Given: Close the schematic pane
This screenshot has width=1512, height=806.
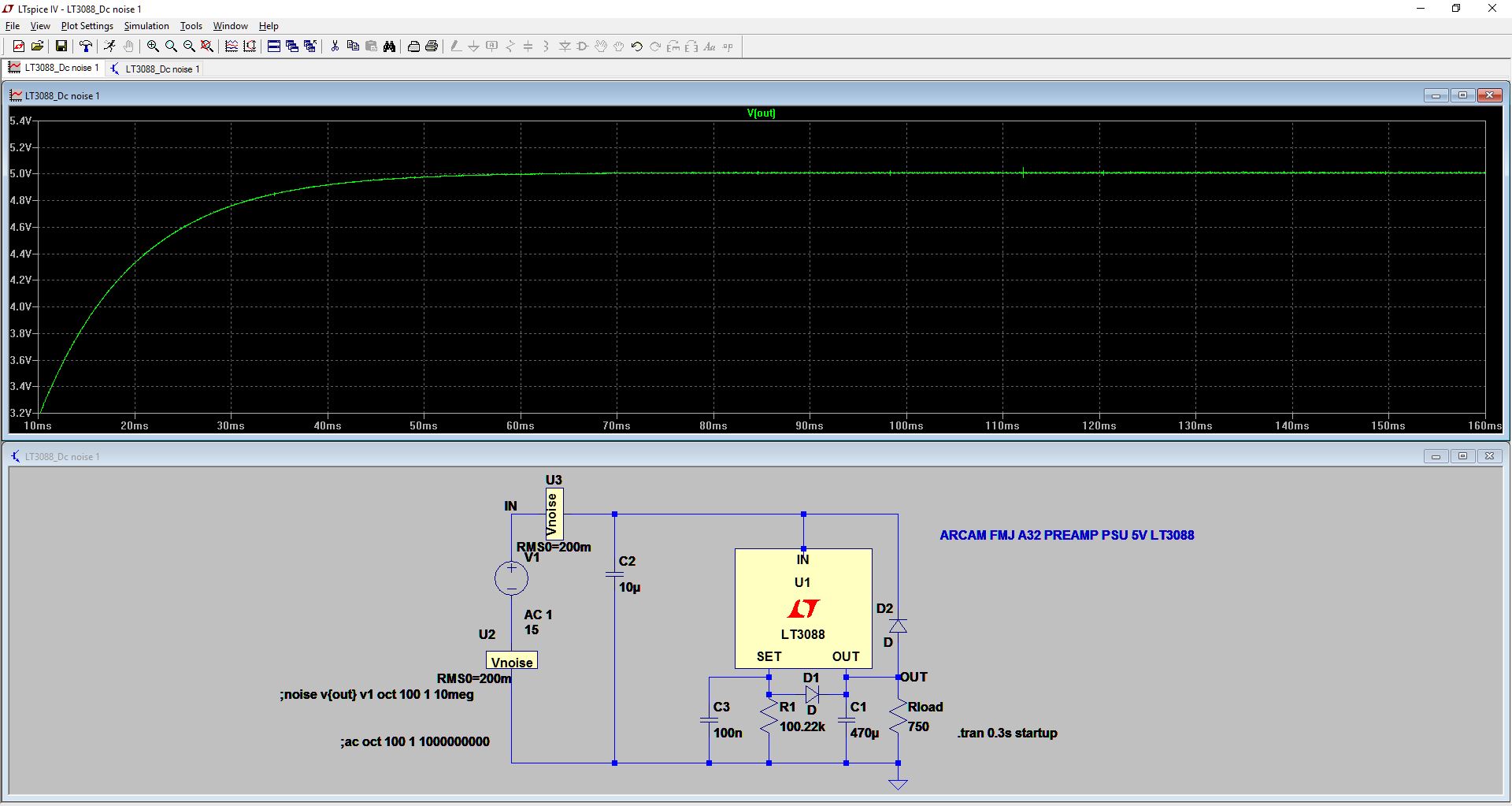Looking at the screenshot, I should coord(1489,456).
